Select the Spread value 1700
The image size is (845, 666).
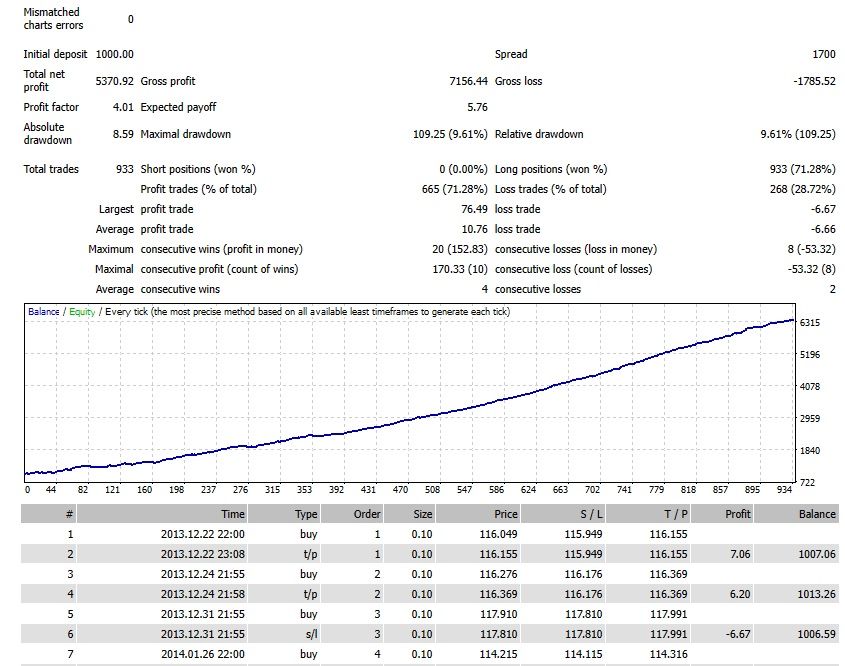(x=823, y=54)
